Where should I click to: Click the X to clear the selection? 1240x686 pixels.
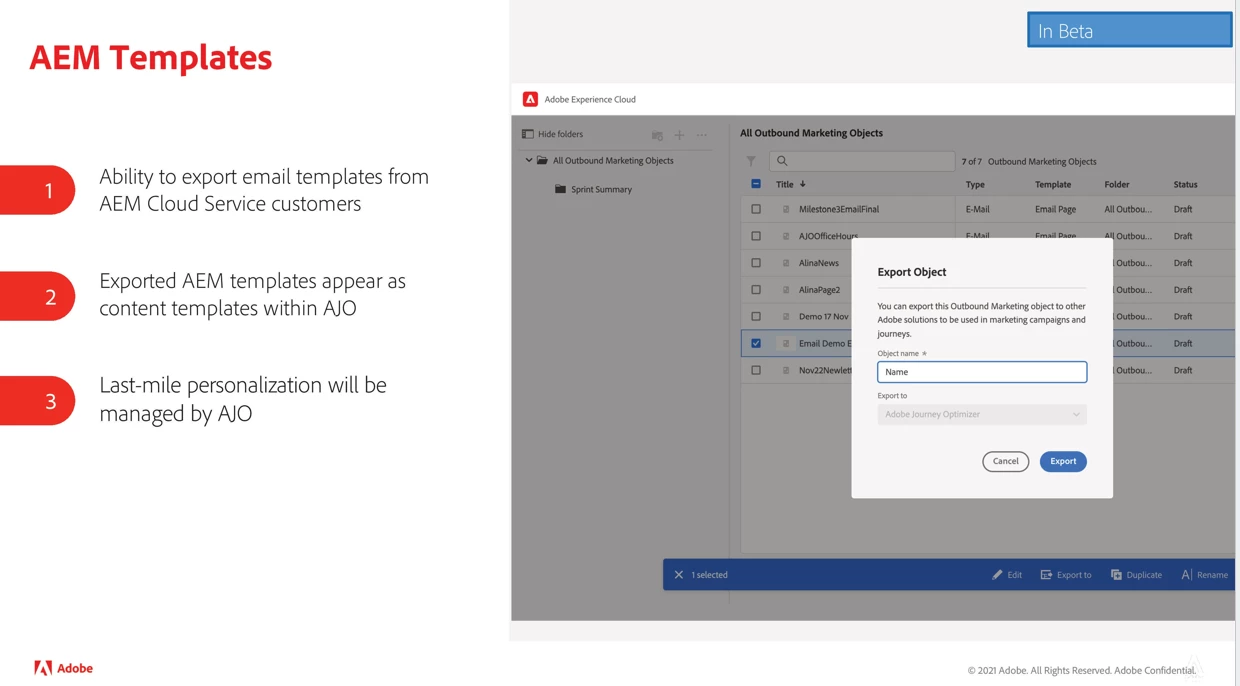tap(679, 575)
